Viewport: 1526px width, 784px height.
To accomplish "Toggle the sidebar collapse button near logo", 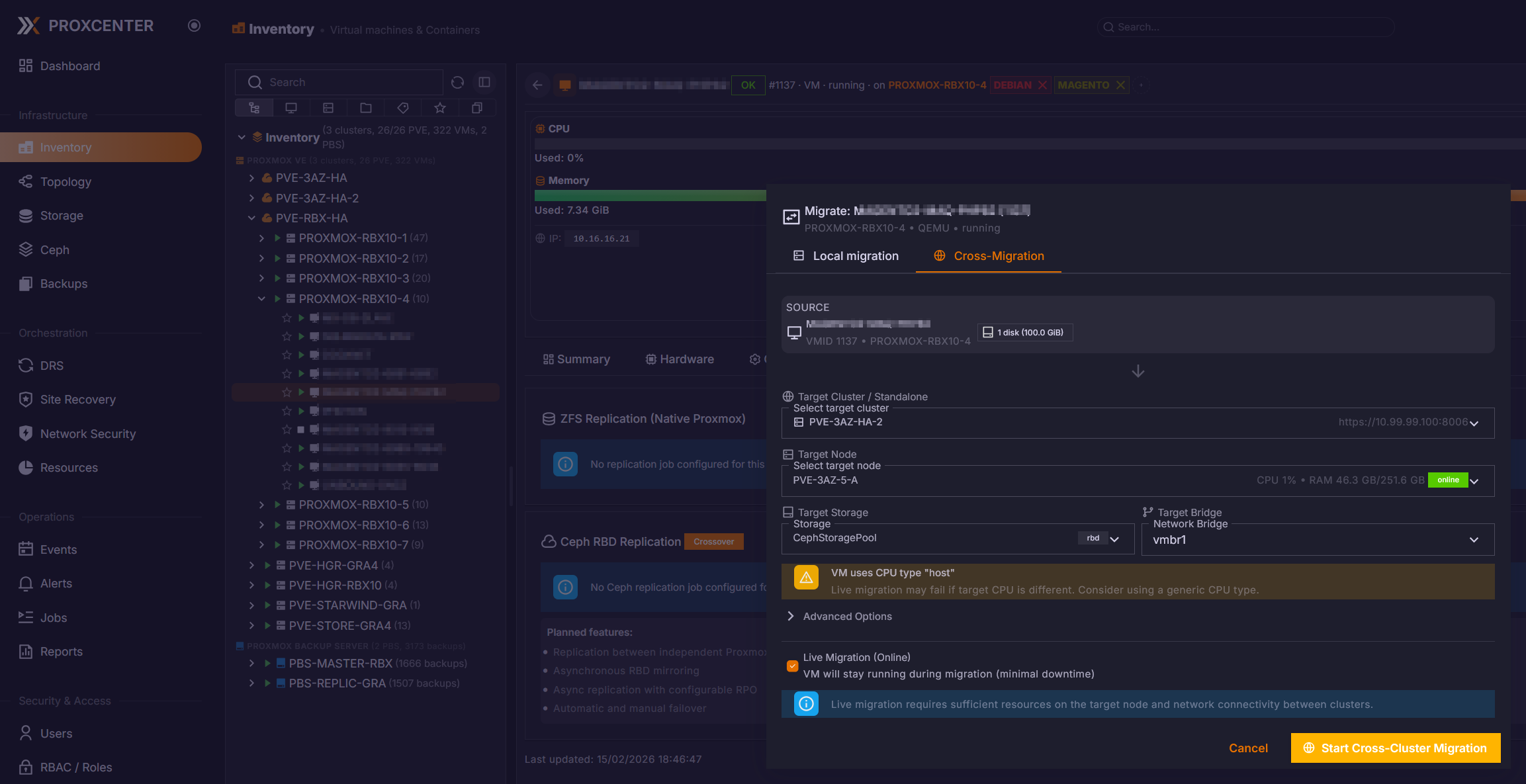I will (x=194, y=26).
